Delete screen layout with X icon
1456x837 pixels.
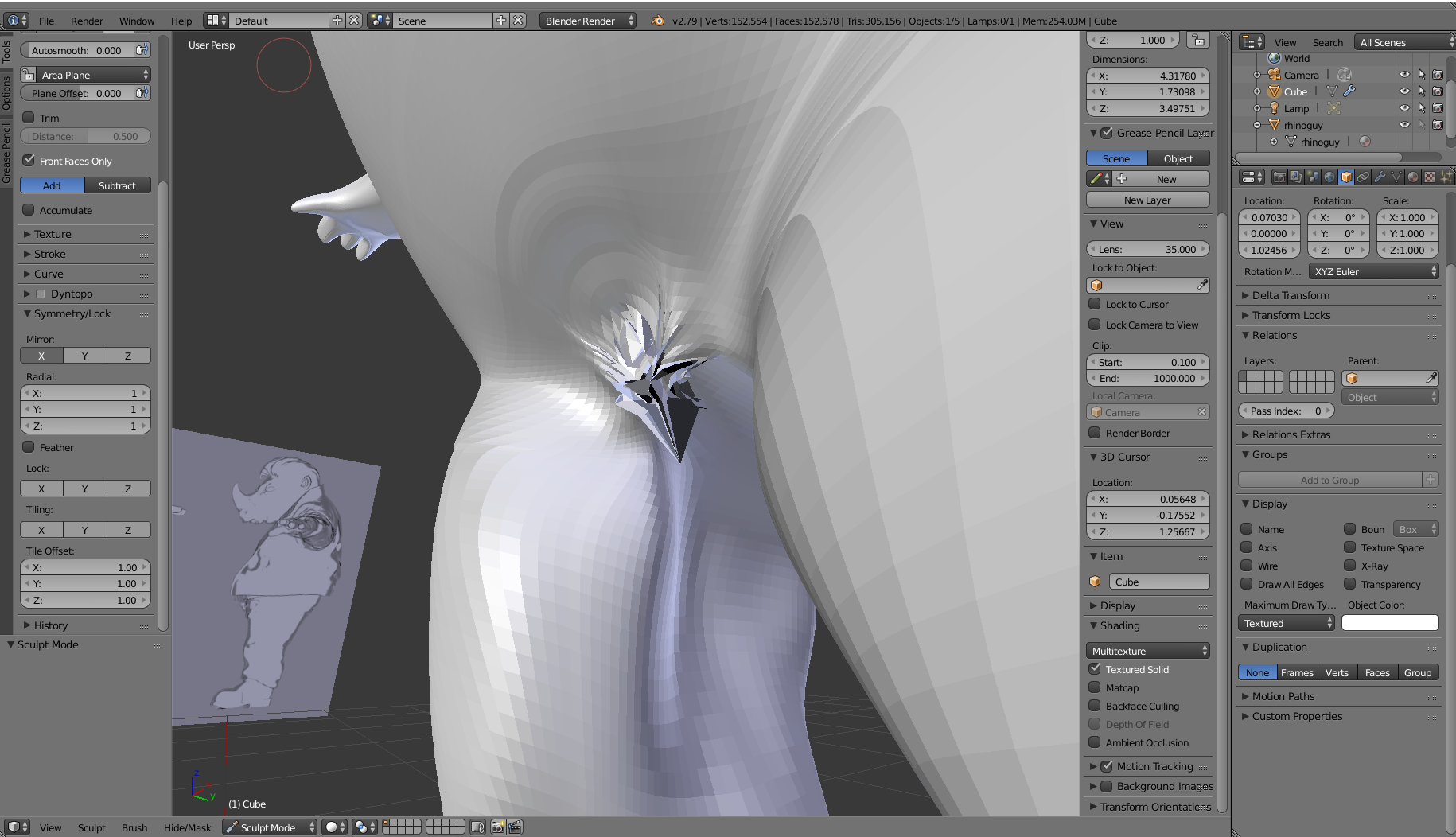(354, 21)
